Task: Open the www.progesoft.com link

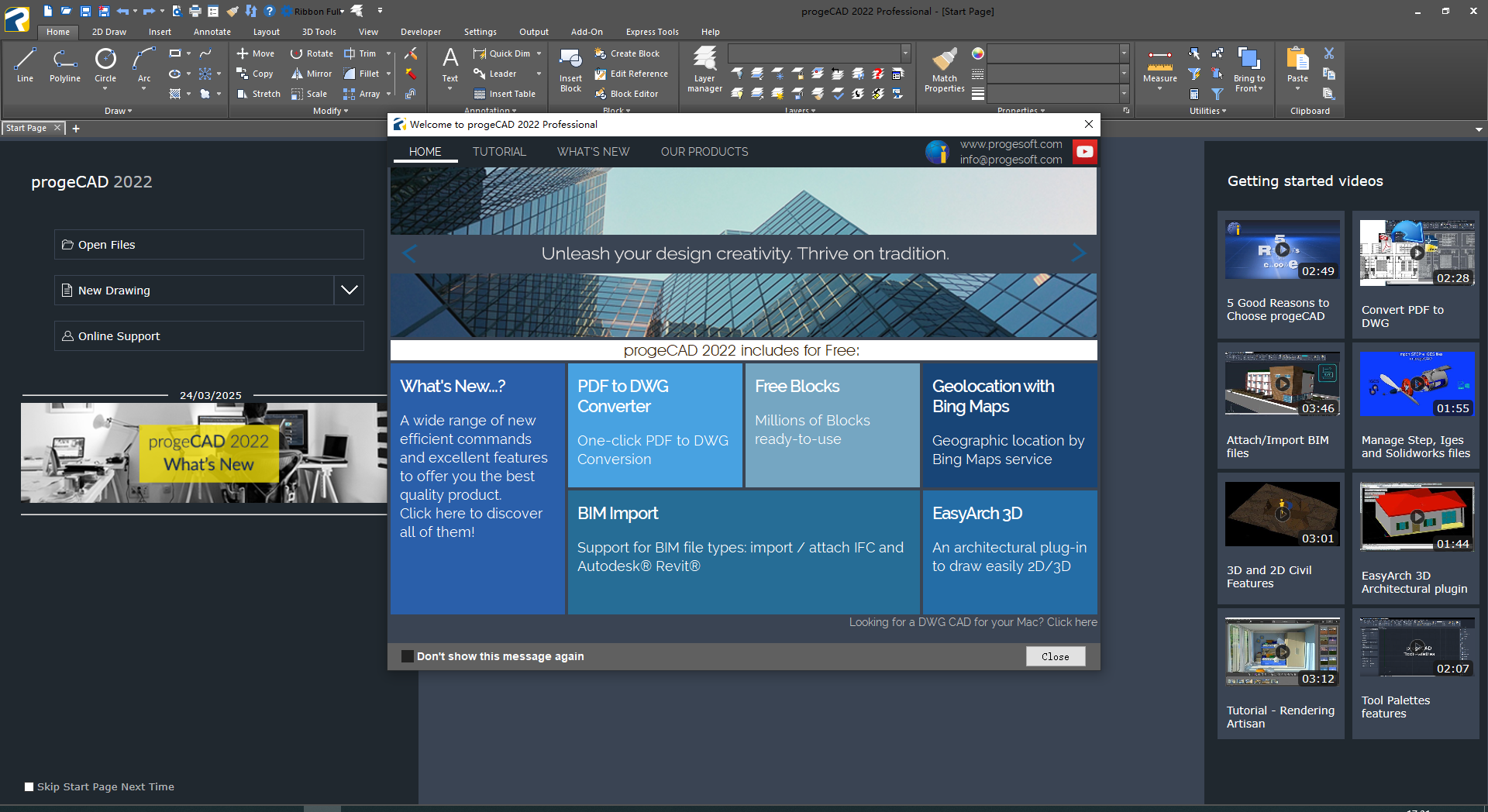Action: [x=1011, y=144]
